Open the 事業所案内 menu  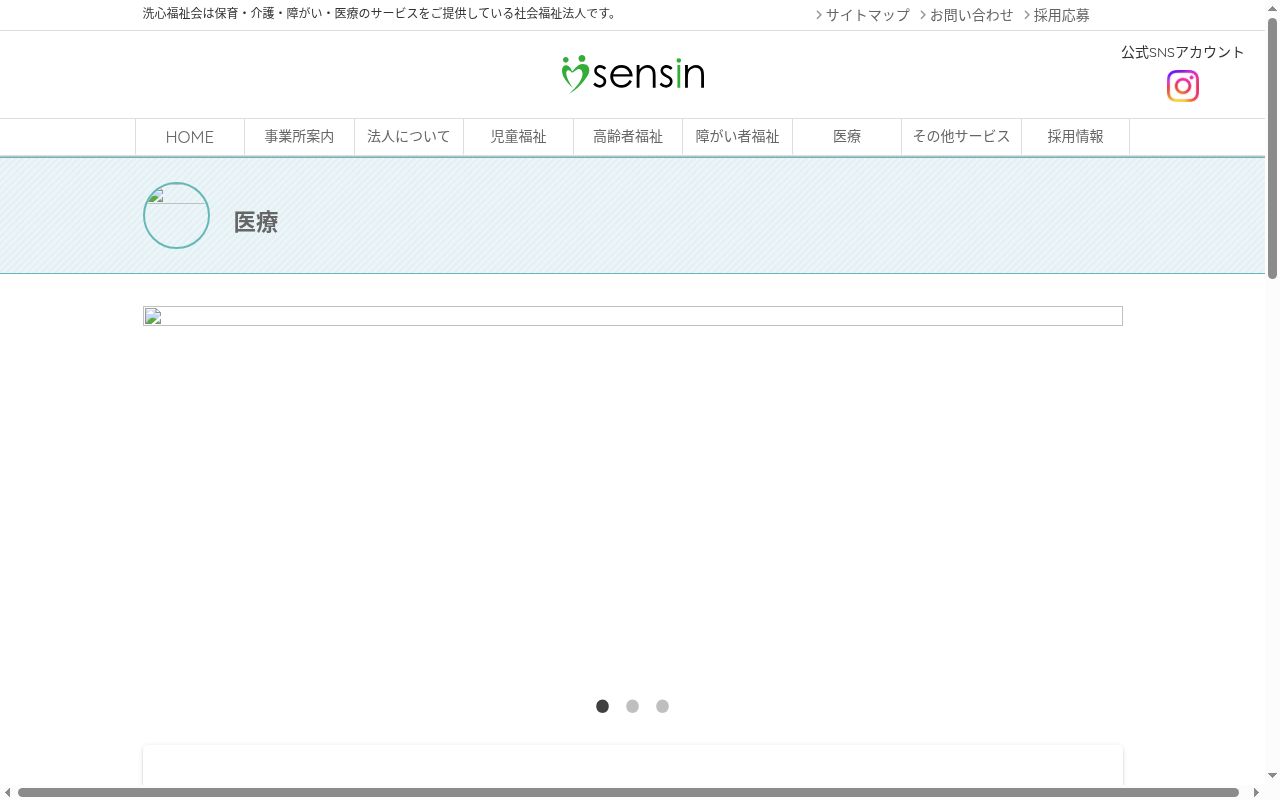click(x=299, y=137)
